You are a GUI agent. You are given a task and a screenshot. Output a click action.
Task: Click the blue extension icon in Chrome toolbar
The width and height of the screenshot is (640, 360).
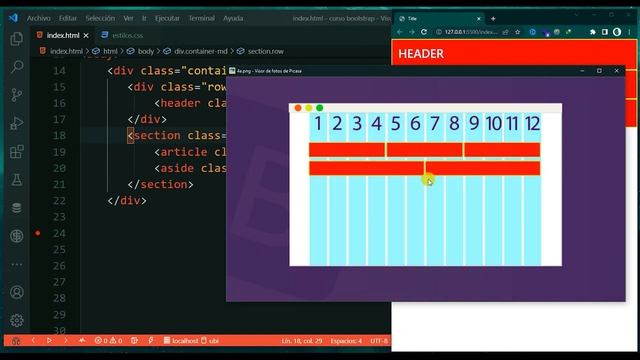tap(533, 32)
